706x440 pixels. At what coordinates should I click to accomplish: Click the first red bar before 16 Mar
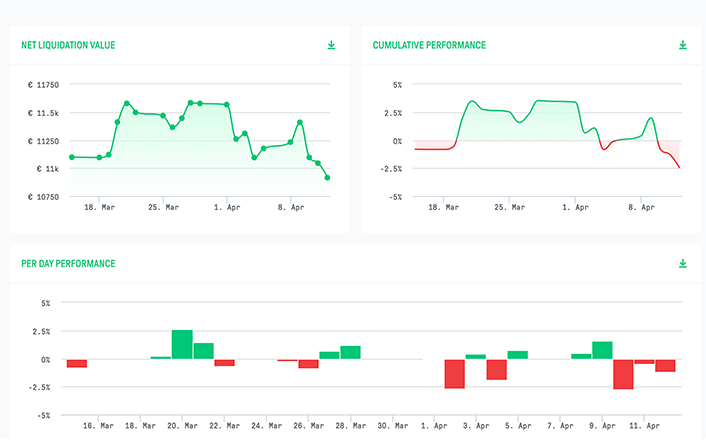pyautogui.click(x=77, y=363)
